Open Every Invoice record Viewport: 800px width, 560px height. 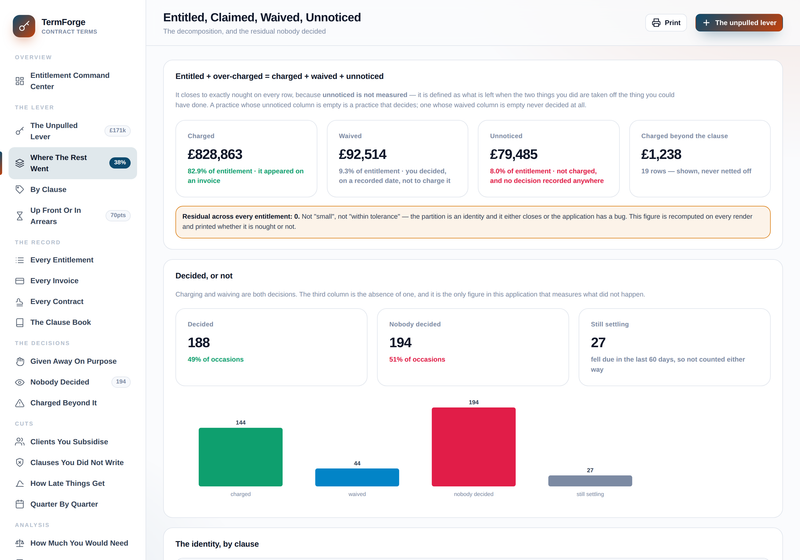(x=72, y=281)
